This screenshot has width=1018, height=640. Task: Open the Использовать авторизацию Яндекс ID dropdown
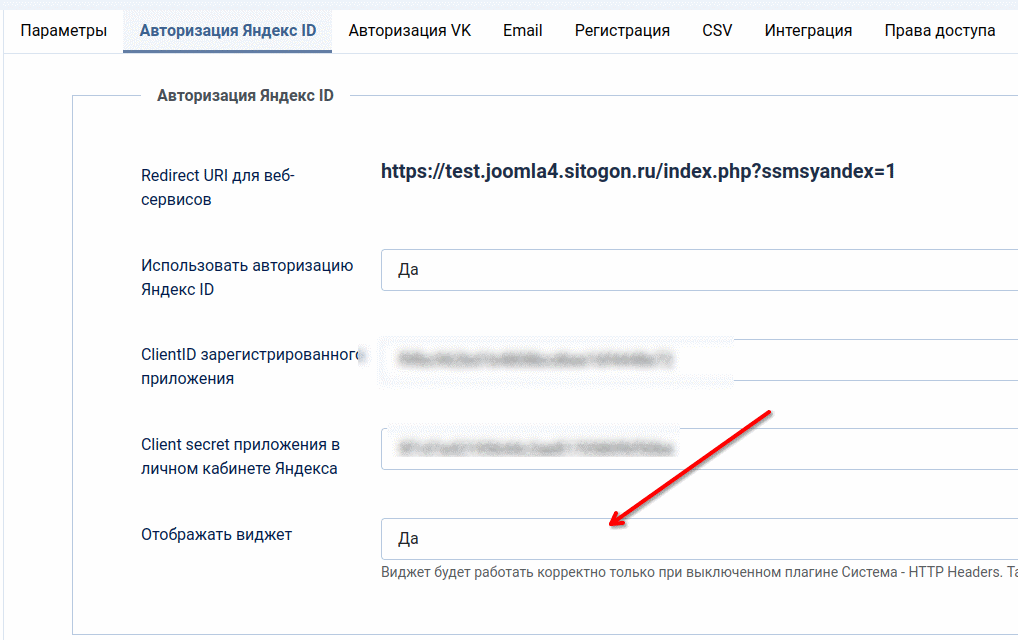click(699, 270)
